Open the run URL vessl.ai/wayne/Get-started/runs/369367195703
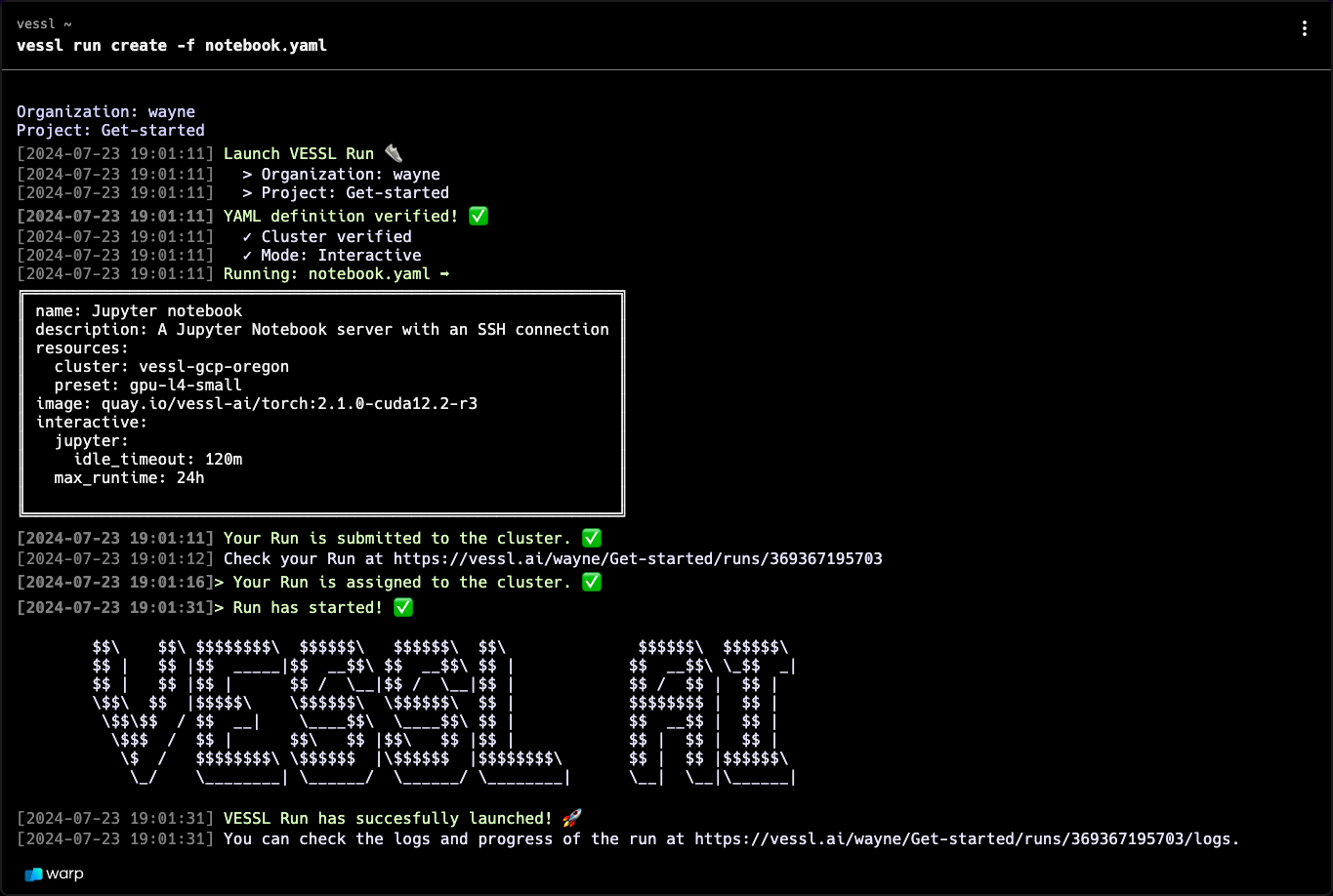1333x896 pixels. tap(638, 558)
